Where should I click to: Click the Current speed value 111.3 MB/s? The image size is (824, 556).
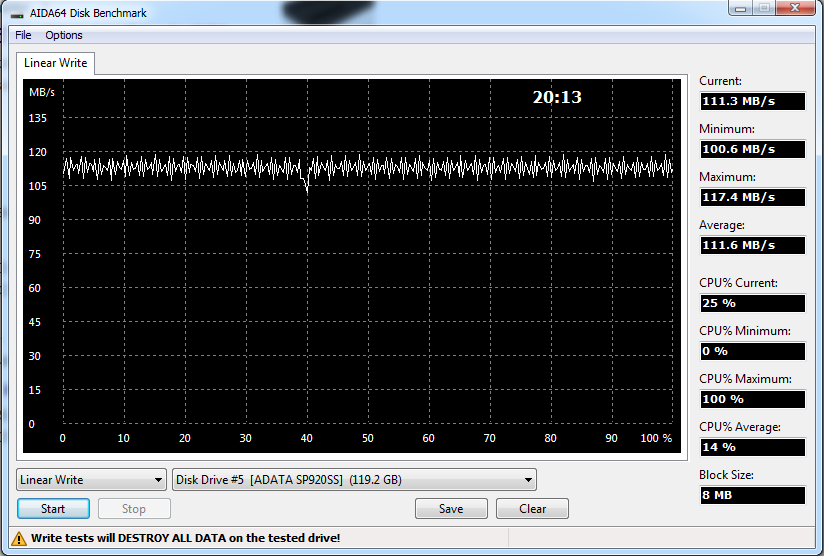753,101
